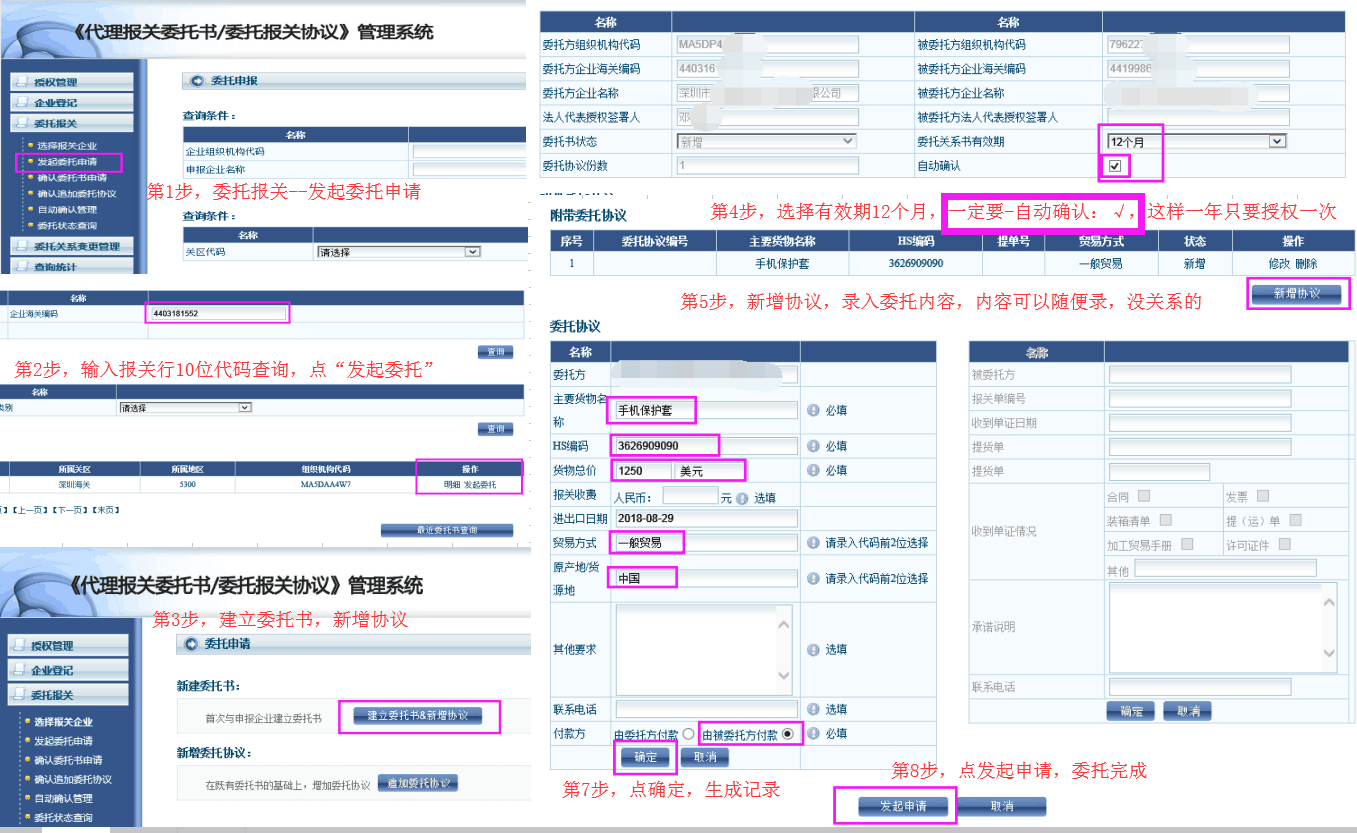Viewport: 1357px width, 833px height.
Task: Focus 原产地/货源地 field showing 中国
Action: [706, 578]
